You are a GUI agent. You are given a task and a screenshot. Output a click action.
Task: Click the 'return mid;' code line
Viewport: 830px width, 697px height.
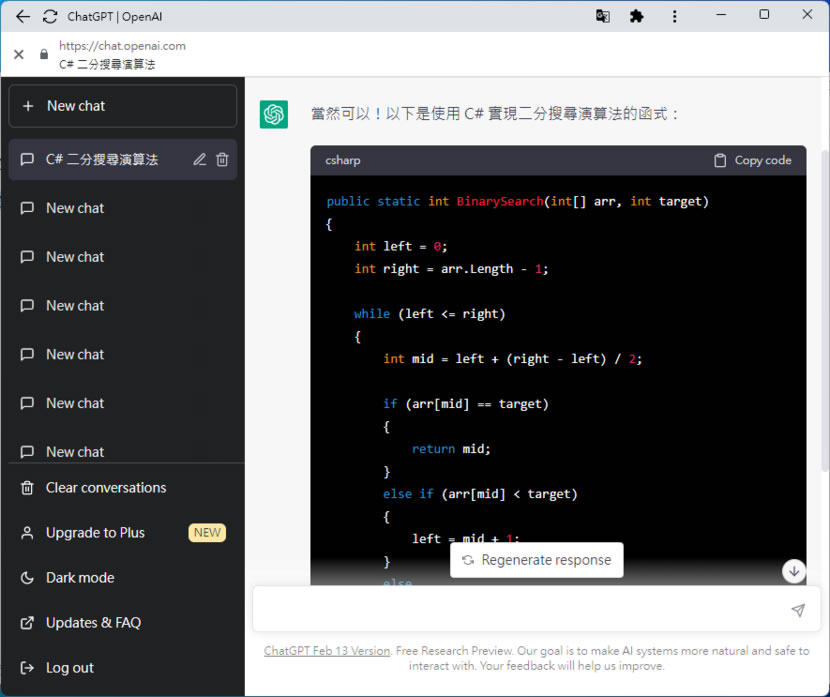click(x=451, y=449)
